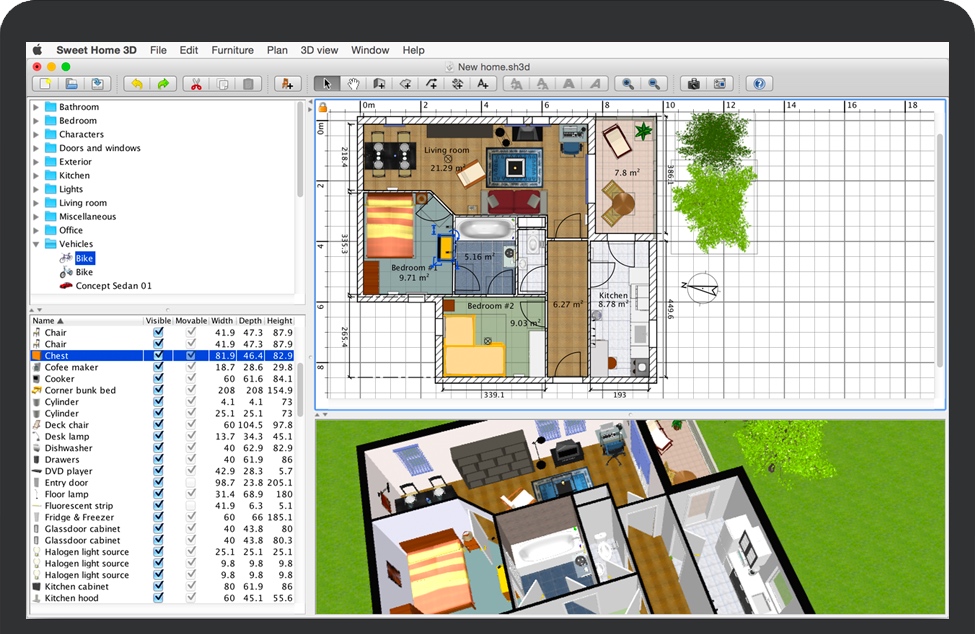Toggle Visible checkbox for Cooker
This screenshot has height=634, width=975.
(x=158, y=379)
